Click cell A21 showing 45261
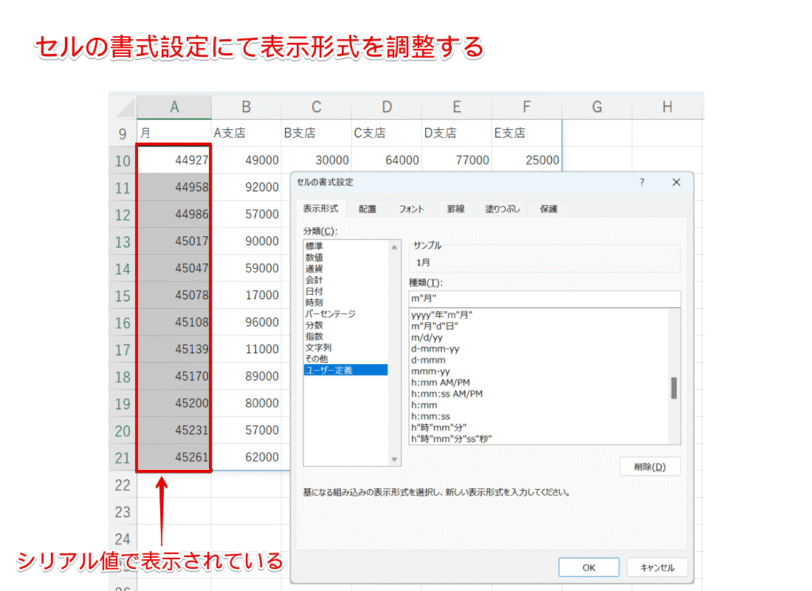812x591 pixels. [174, 457]
